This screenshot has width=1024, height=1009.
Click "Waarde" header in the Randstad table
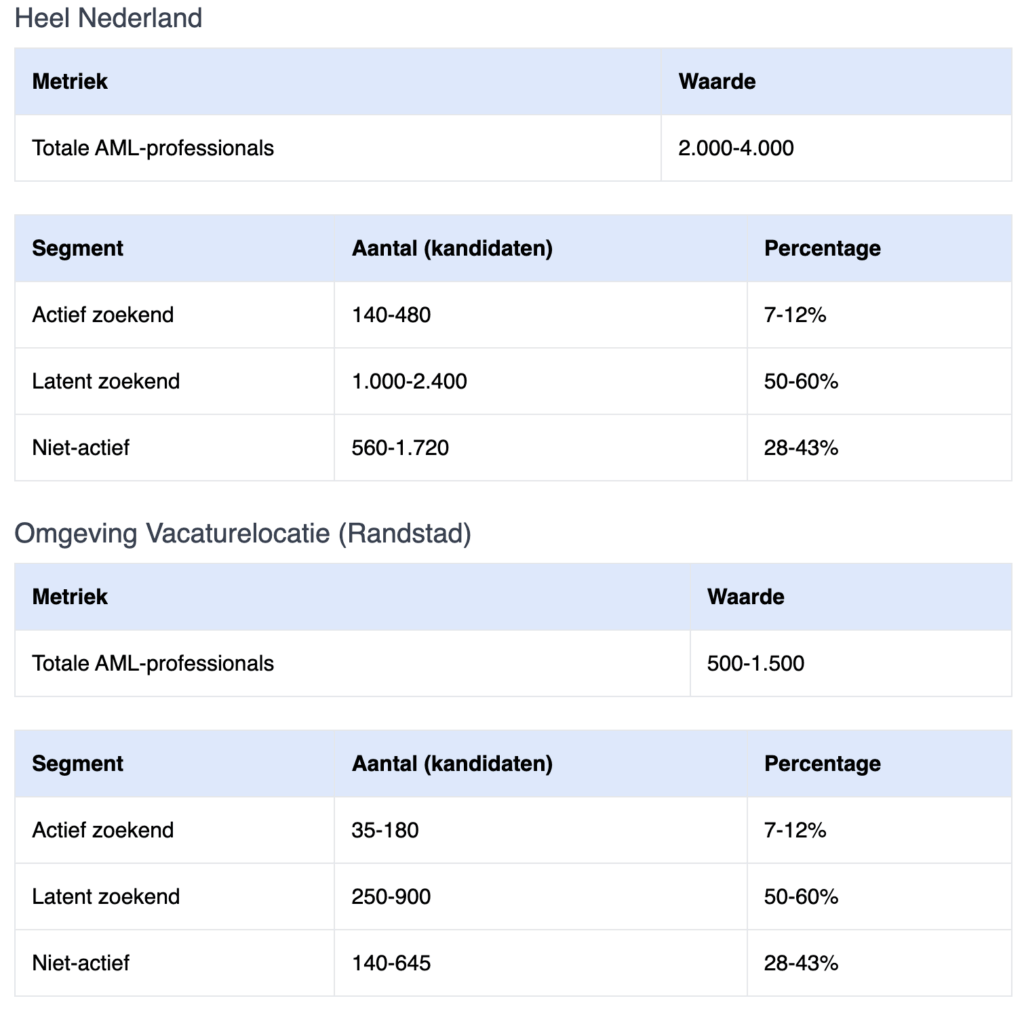click(745, 597)
